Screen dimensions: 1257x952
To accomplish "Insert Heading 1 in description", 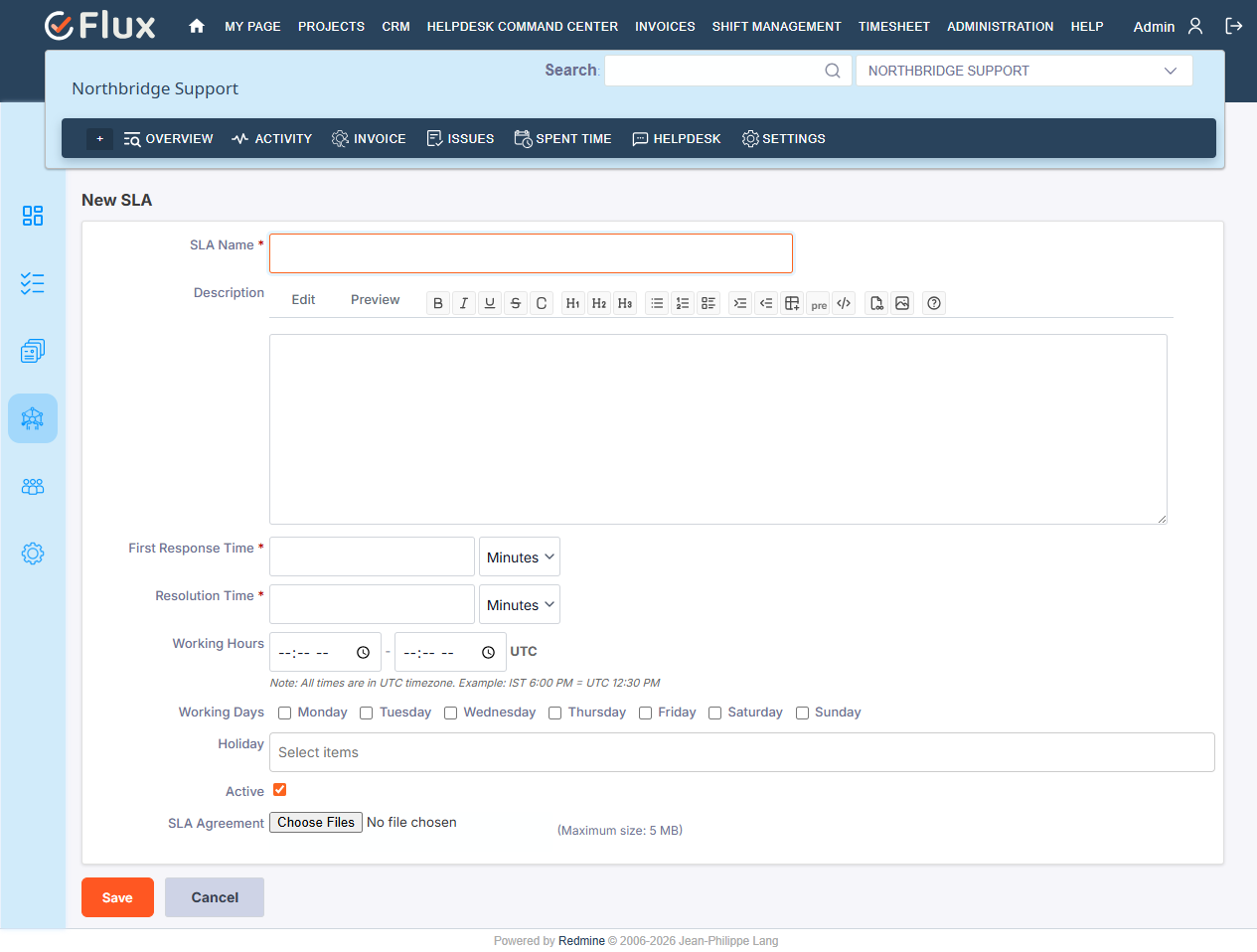I will click(573, 303).
